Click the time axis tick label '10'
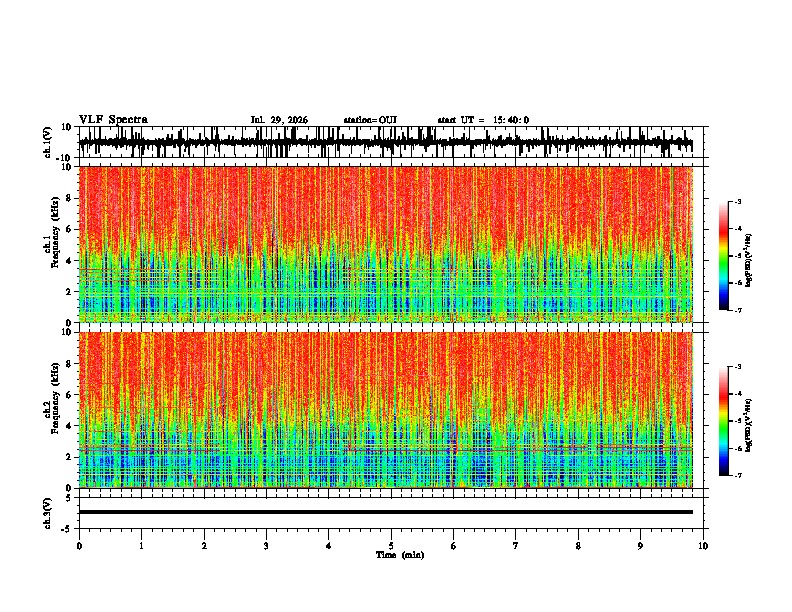 (x=703, y=546)
